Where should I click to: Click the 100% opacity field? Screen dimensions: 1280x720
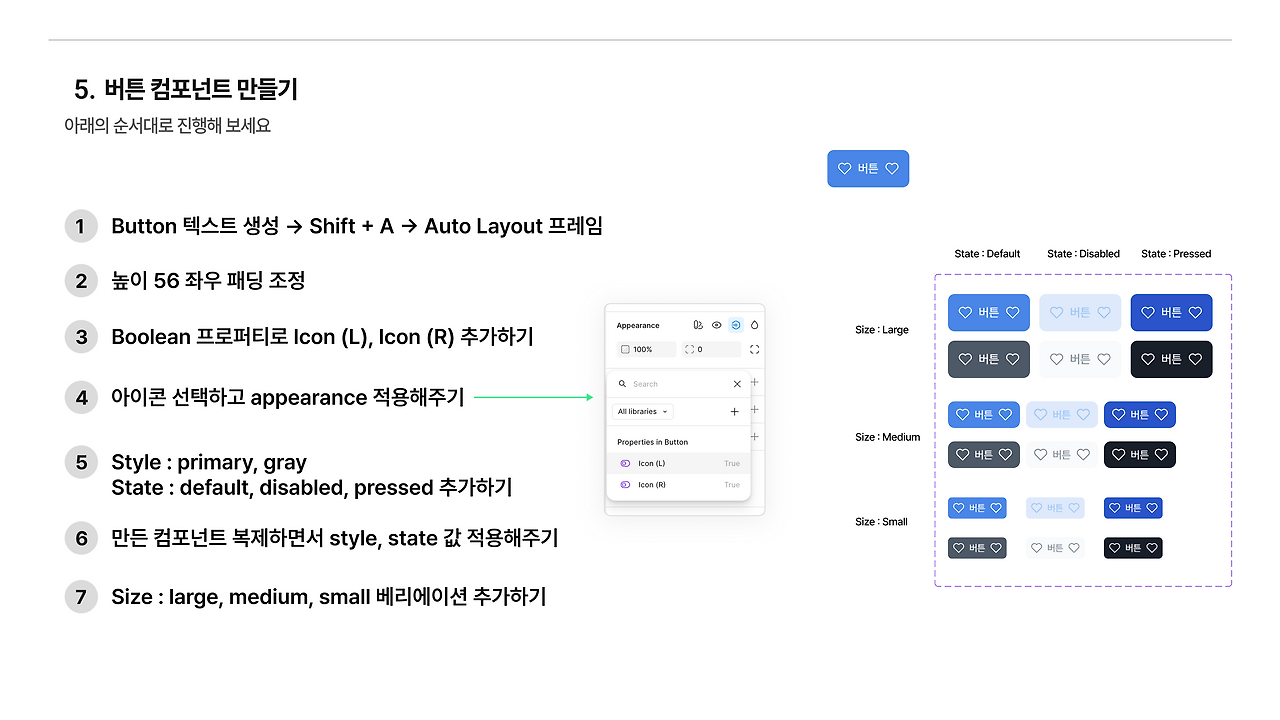pos(646,349)
